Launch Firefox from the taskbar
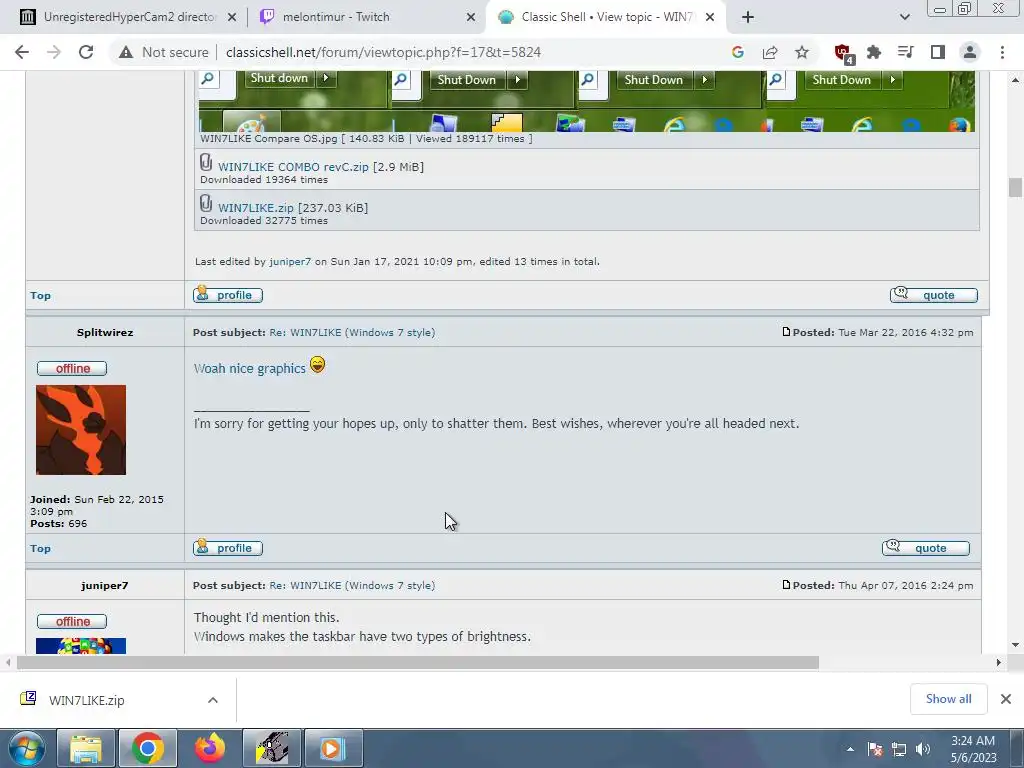Image resolution: width=1024 pixels, height=768 pixels. pos(210,748)
